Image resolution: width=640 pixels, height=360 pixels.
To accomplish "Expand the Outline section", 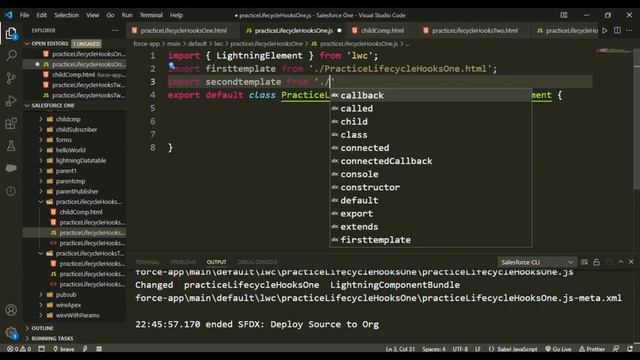I will 27,328.
